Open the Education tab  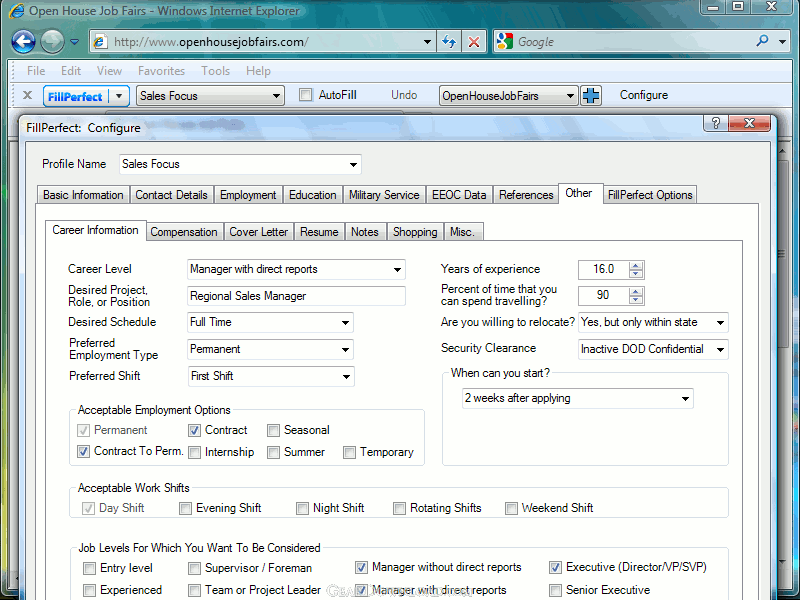pos(313,195)
